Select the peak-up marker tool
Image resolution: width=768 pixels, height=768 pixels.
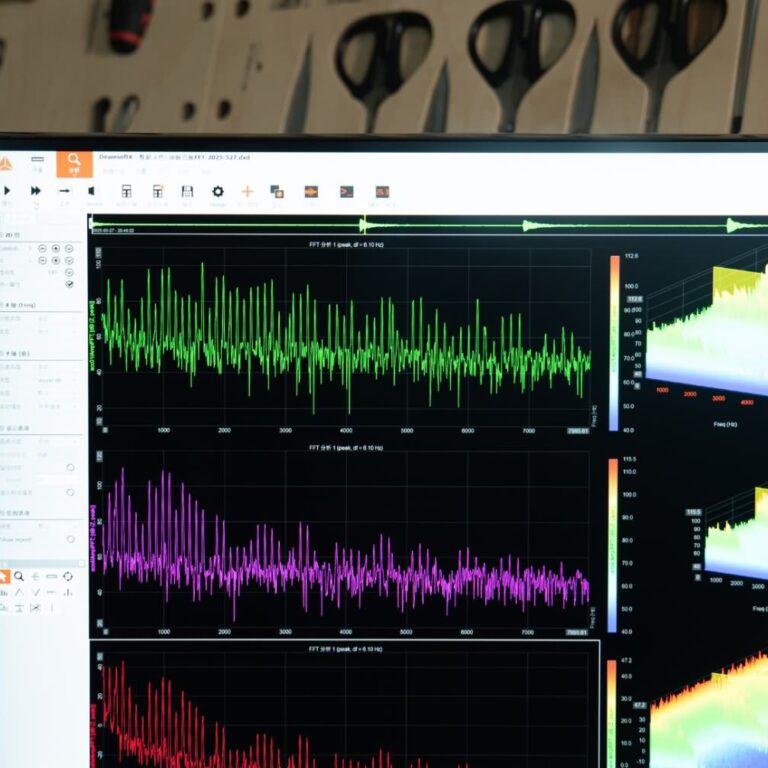19,593
